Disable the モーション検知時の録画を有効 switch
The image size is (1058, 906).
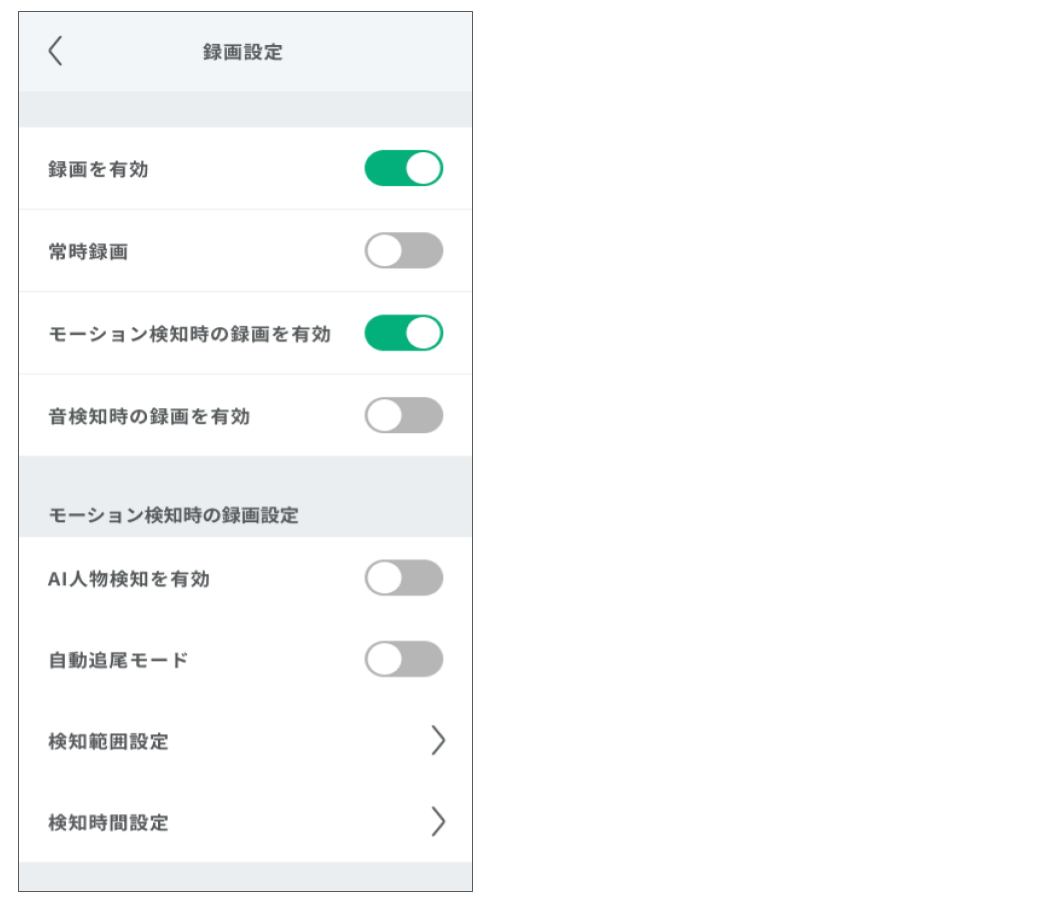pos(403,333)
